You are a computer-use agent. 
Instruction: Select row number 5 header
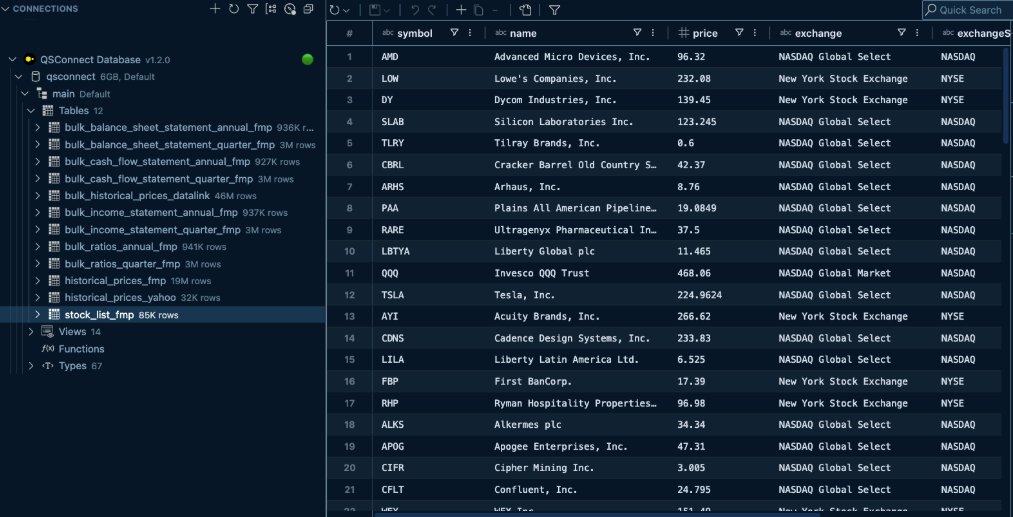coord(350,143)
